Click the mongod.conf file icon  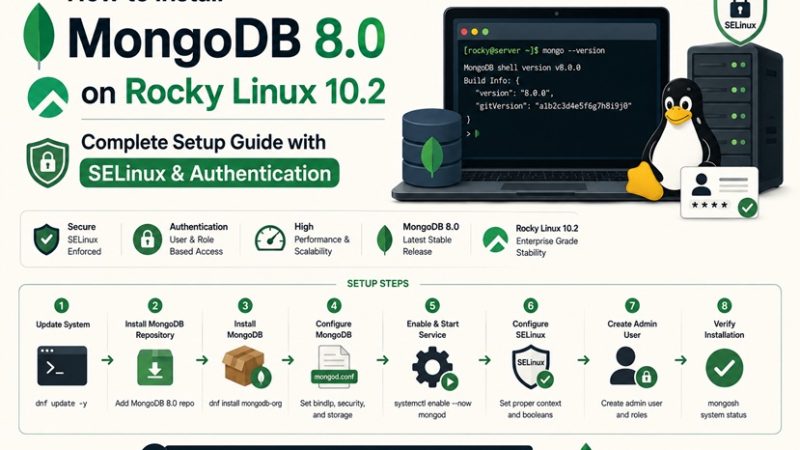tap(334, 366)
